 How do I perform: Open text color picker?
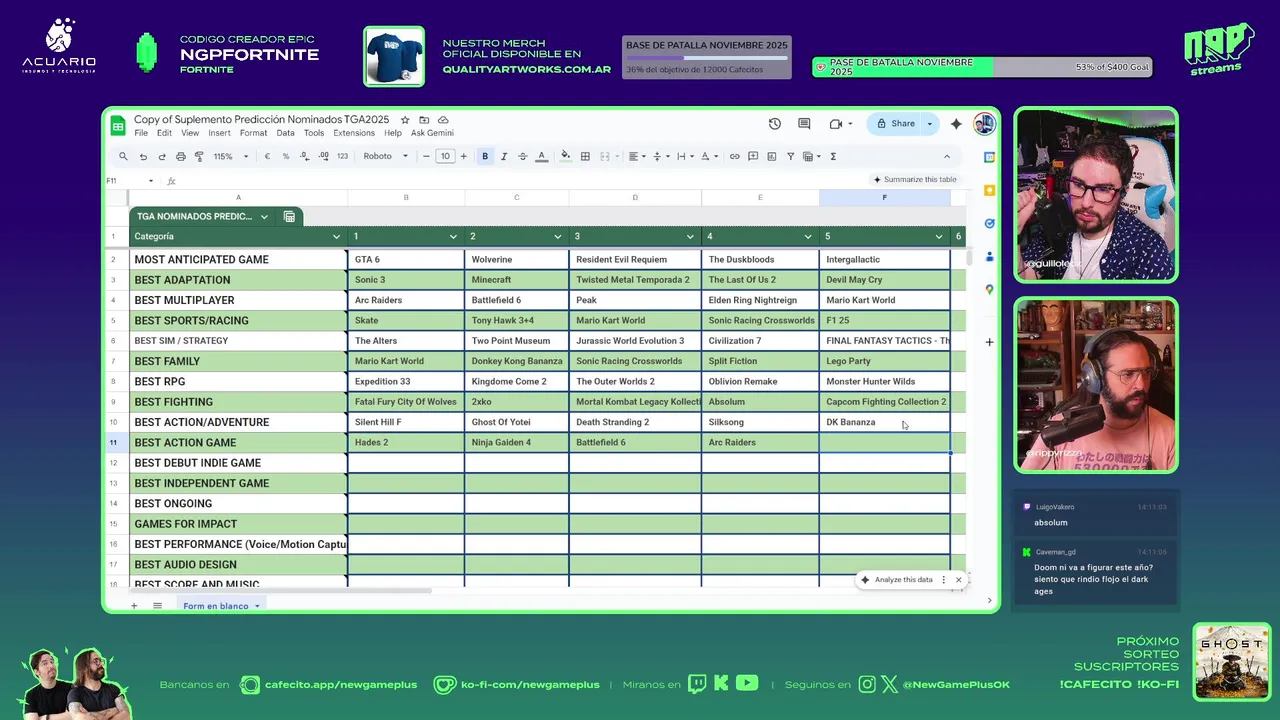pyautogui.click(x=541, y=156)
